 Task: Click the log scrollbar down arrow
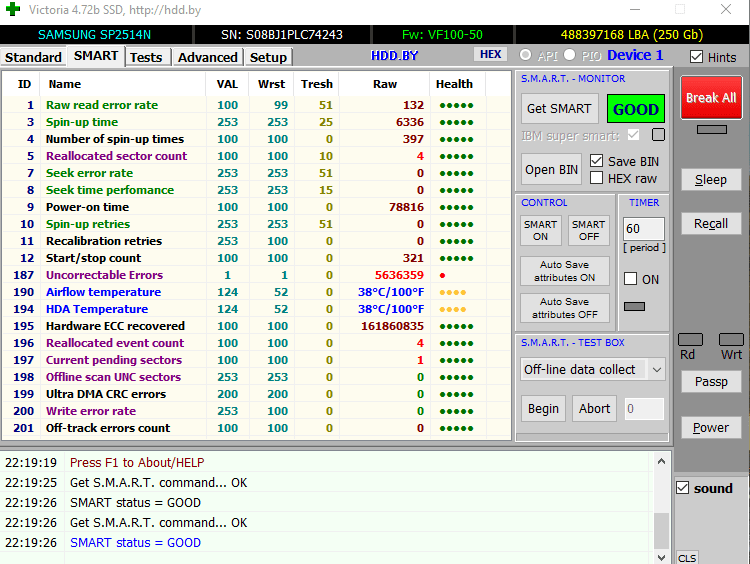pos(662,557)
